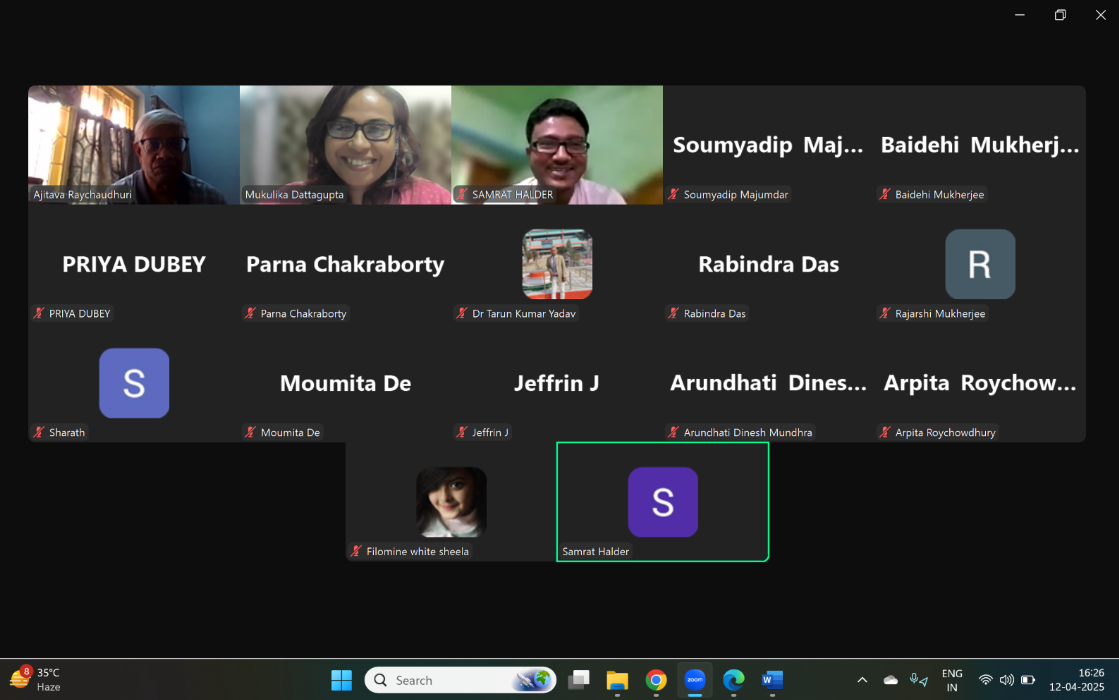
Task: Click the muted mic icon for Sharath
Action: click(39, 432)
